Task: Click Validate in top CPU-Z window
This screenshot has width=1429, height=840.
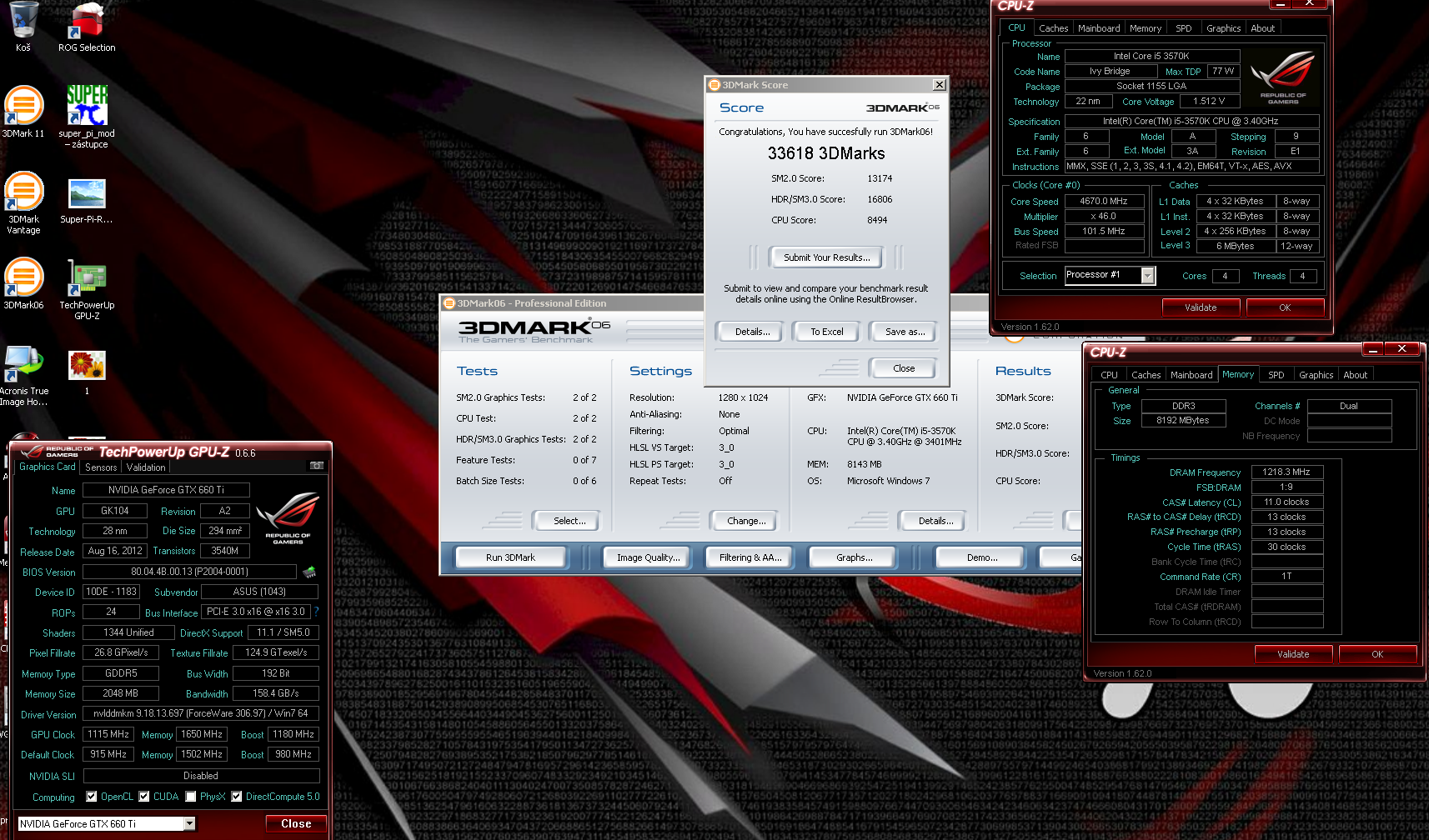Action: tap(1201, 307)
